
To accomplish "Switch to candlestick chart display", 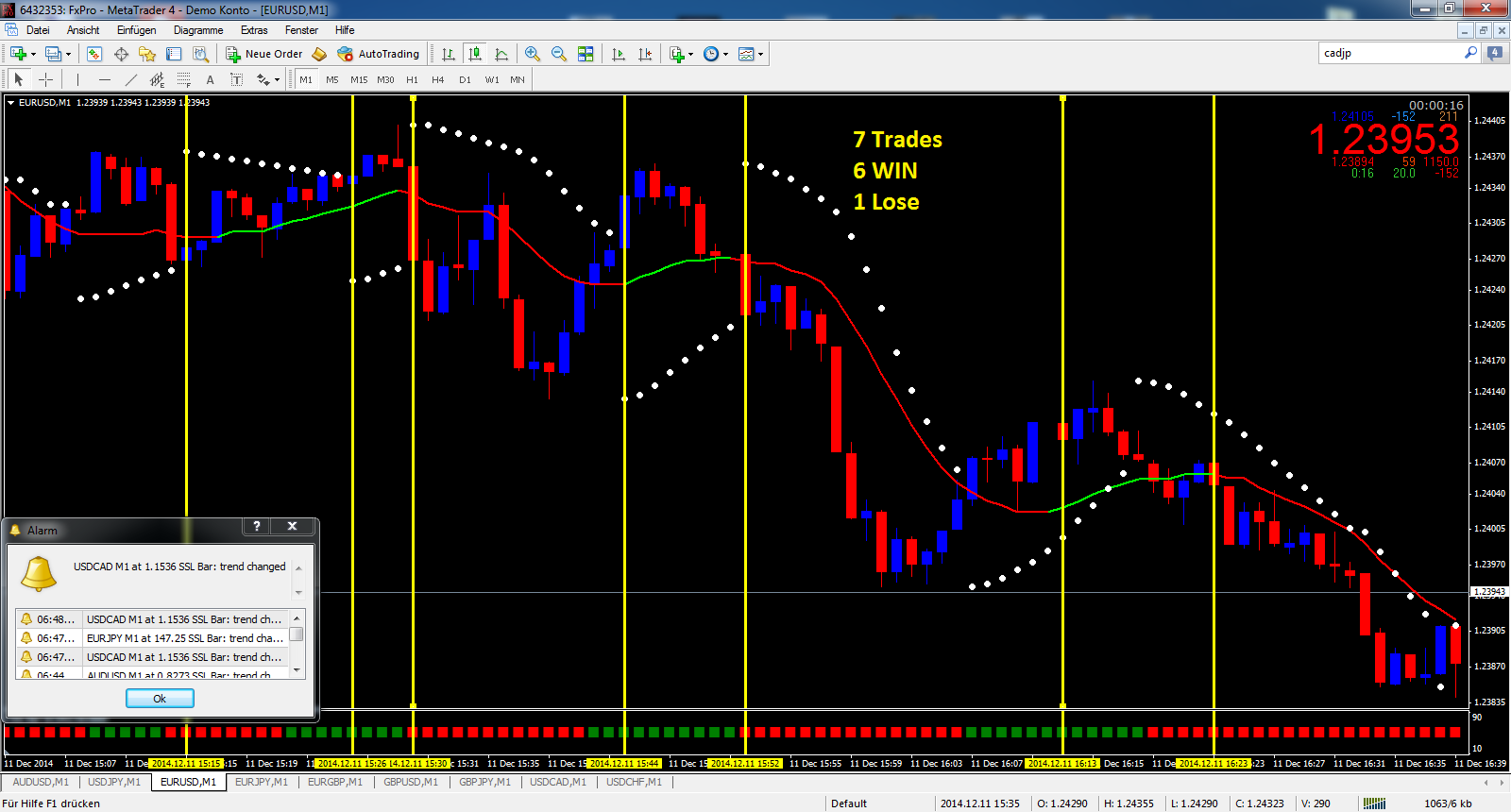I will pos(475,54).
